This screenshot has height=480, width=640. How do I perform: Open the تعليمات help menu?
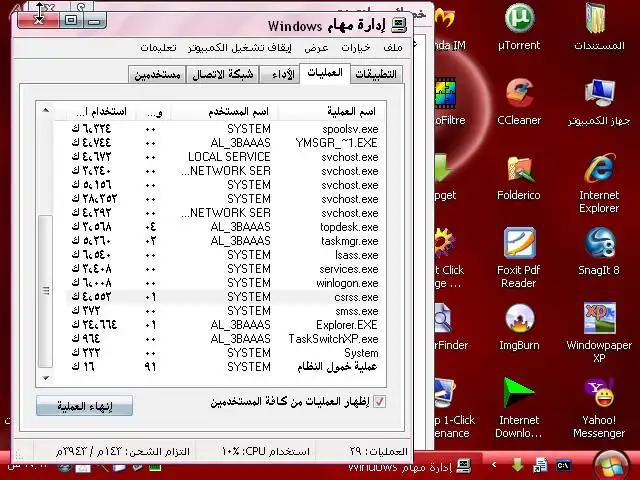158,48
